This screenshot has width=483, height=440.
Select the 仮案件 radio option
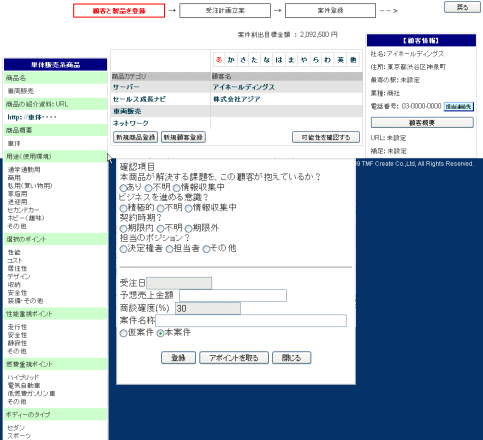coord(123,333)
